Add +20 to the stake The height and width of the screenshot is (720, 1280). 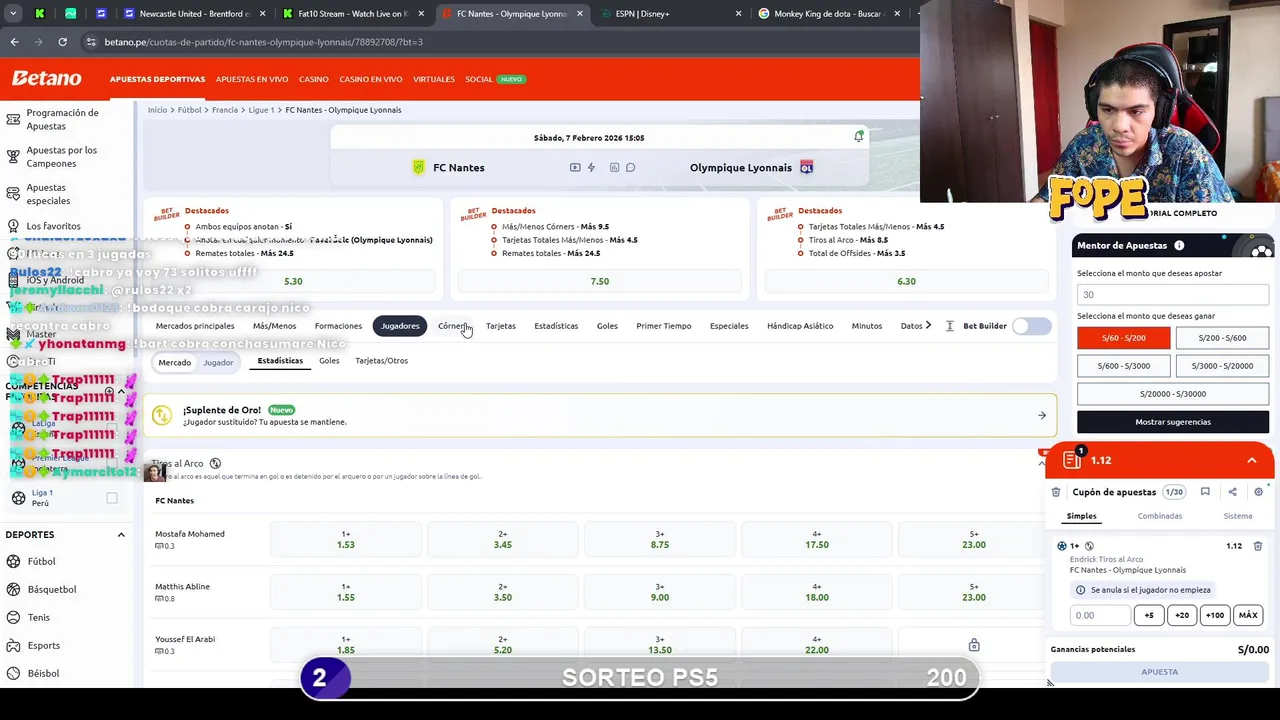(1182, 615)
